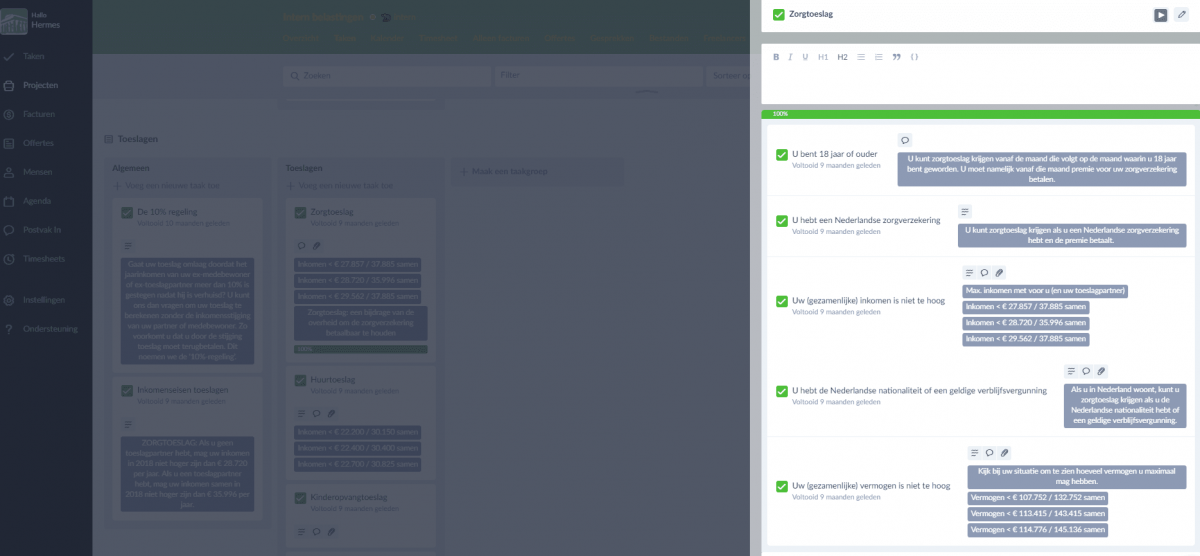Toggle 'U hebt een Nederlandse zorgverzekering' checkbox

(x=782, y=221)
